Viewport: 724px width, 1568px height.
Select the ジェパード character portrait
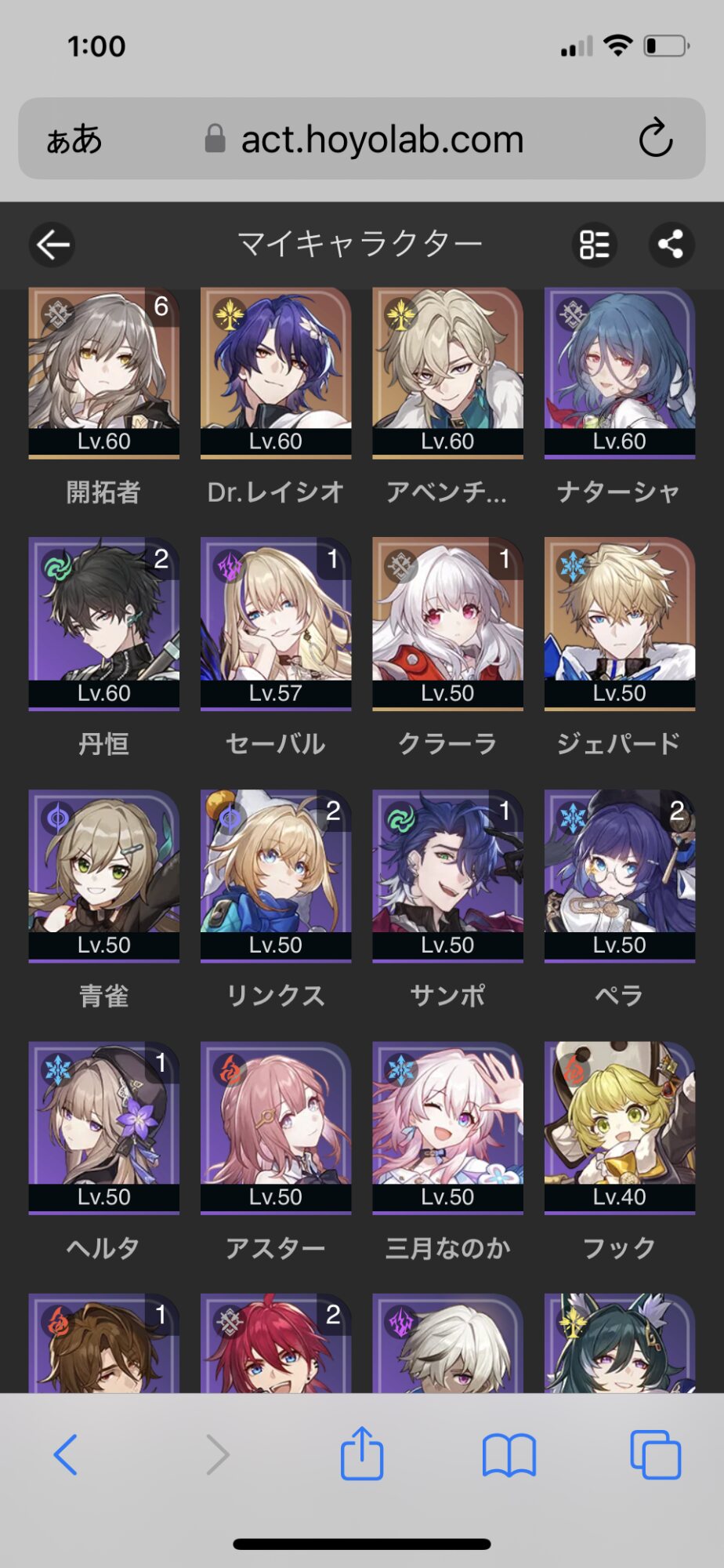[x=620, y=624]
